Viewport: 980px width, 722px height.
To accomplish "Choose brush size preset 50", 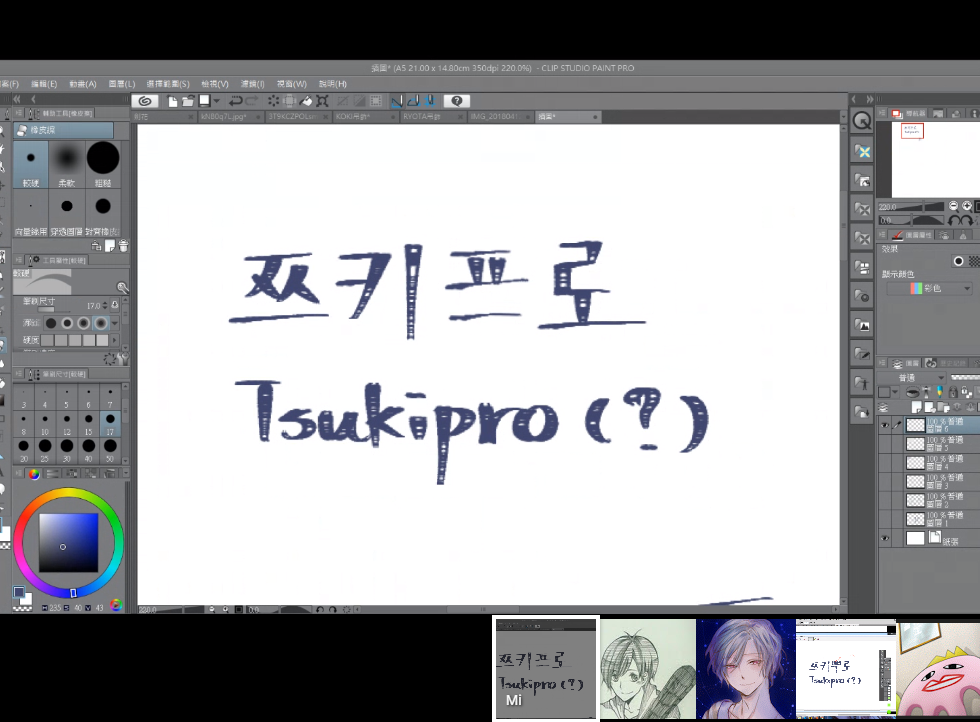I will tap(110, 449).
